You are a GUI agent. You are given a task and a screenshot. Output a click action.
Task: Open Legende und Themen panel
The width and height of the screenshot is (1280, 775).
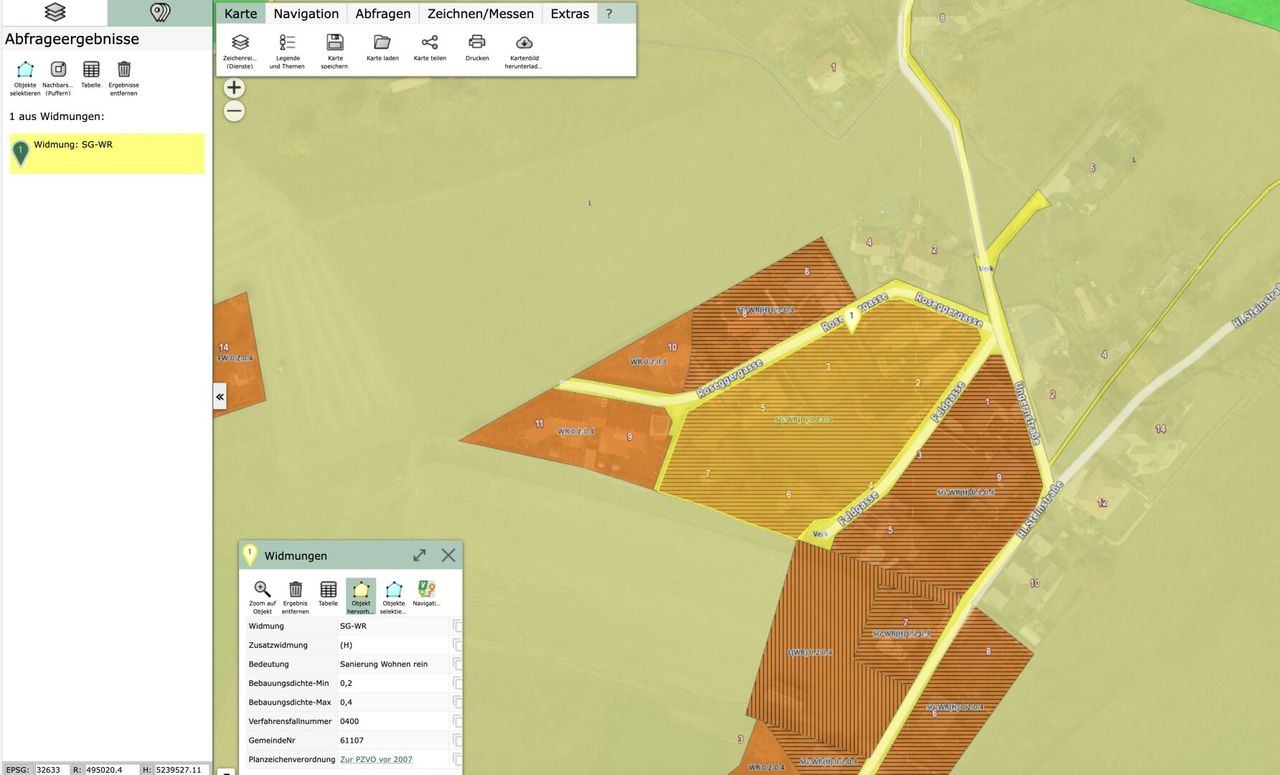287,43
